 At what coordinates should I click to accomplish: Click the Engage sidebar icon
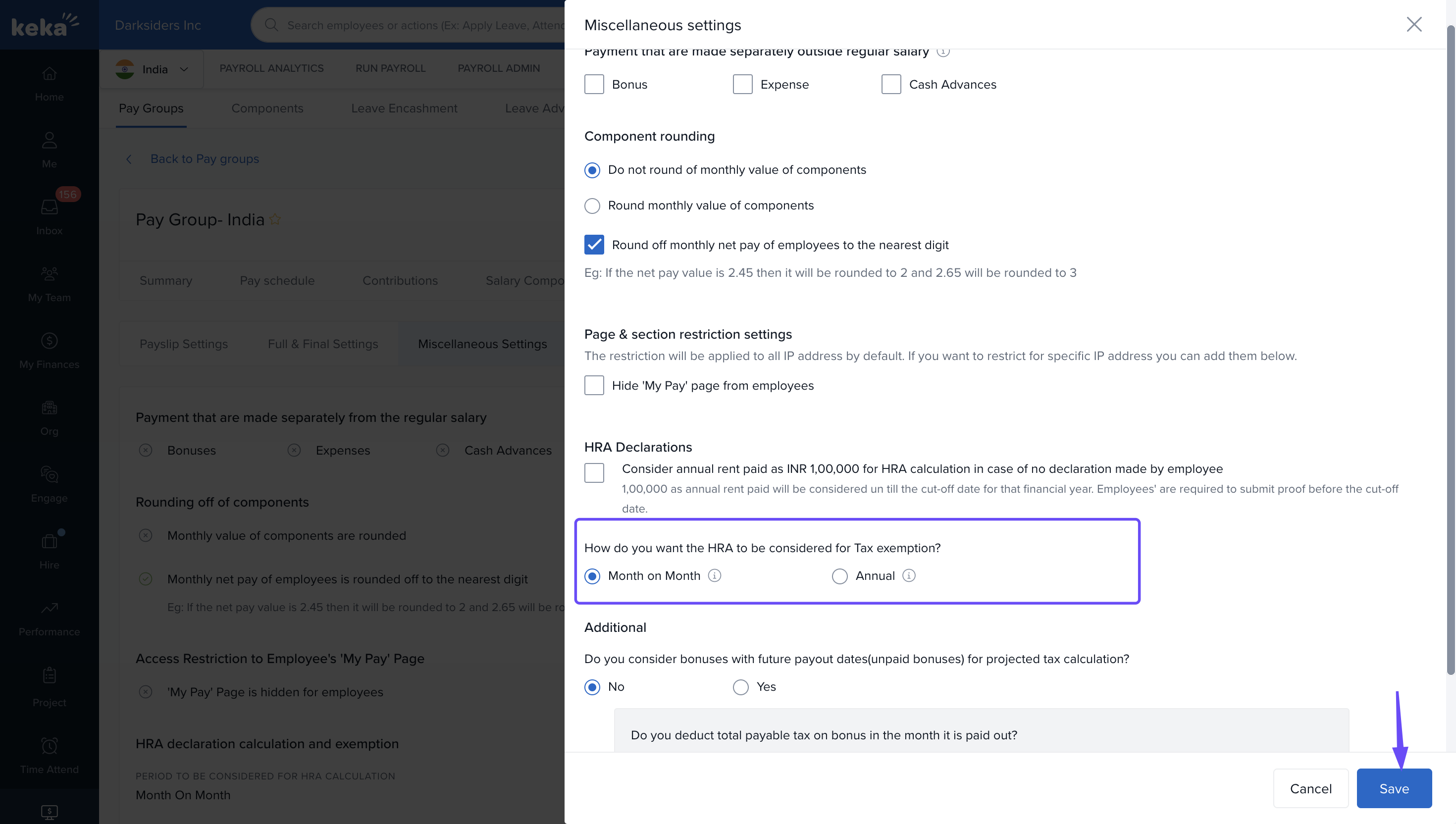coord(49,474)
